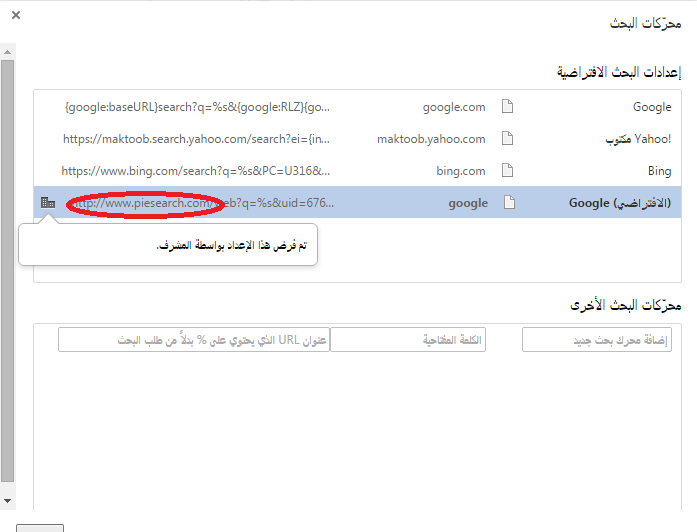Click the maktoob.yahoo.com keyword
The width and height of the screenshot is (697, 532).
point(431,139)
